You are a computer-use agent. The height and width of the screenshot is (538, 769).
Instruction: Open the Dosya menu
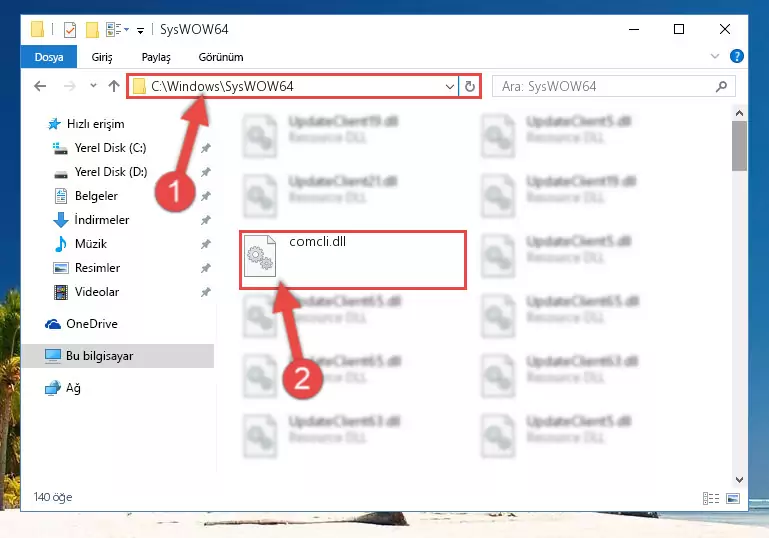49,57
